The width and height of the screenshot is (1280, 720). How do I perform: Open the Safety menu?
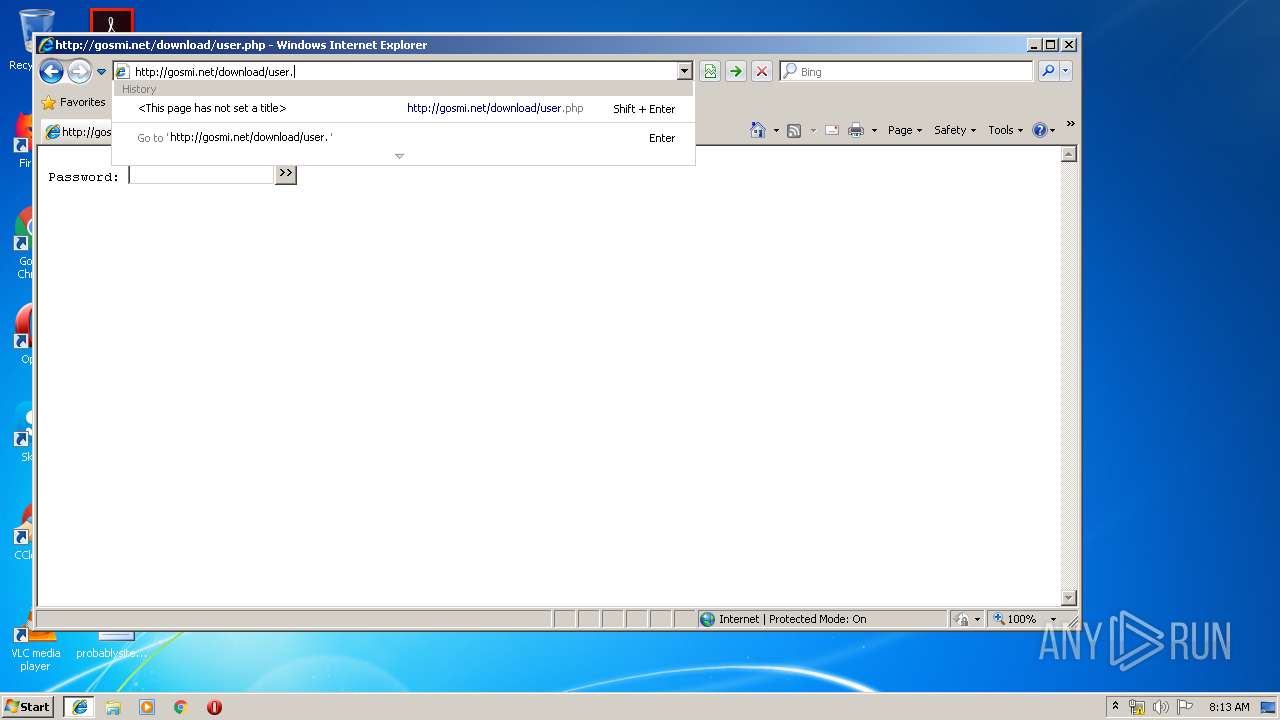954,130
